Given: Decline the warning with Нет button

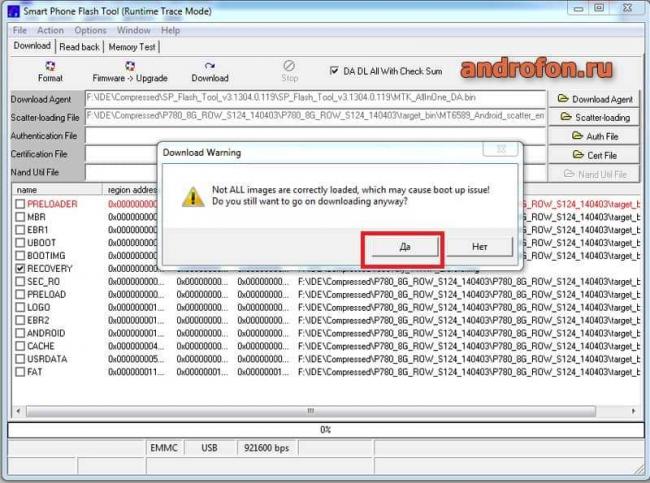Looking at the screenshot, I should tap(480, 247).
